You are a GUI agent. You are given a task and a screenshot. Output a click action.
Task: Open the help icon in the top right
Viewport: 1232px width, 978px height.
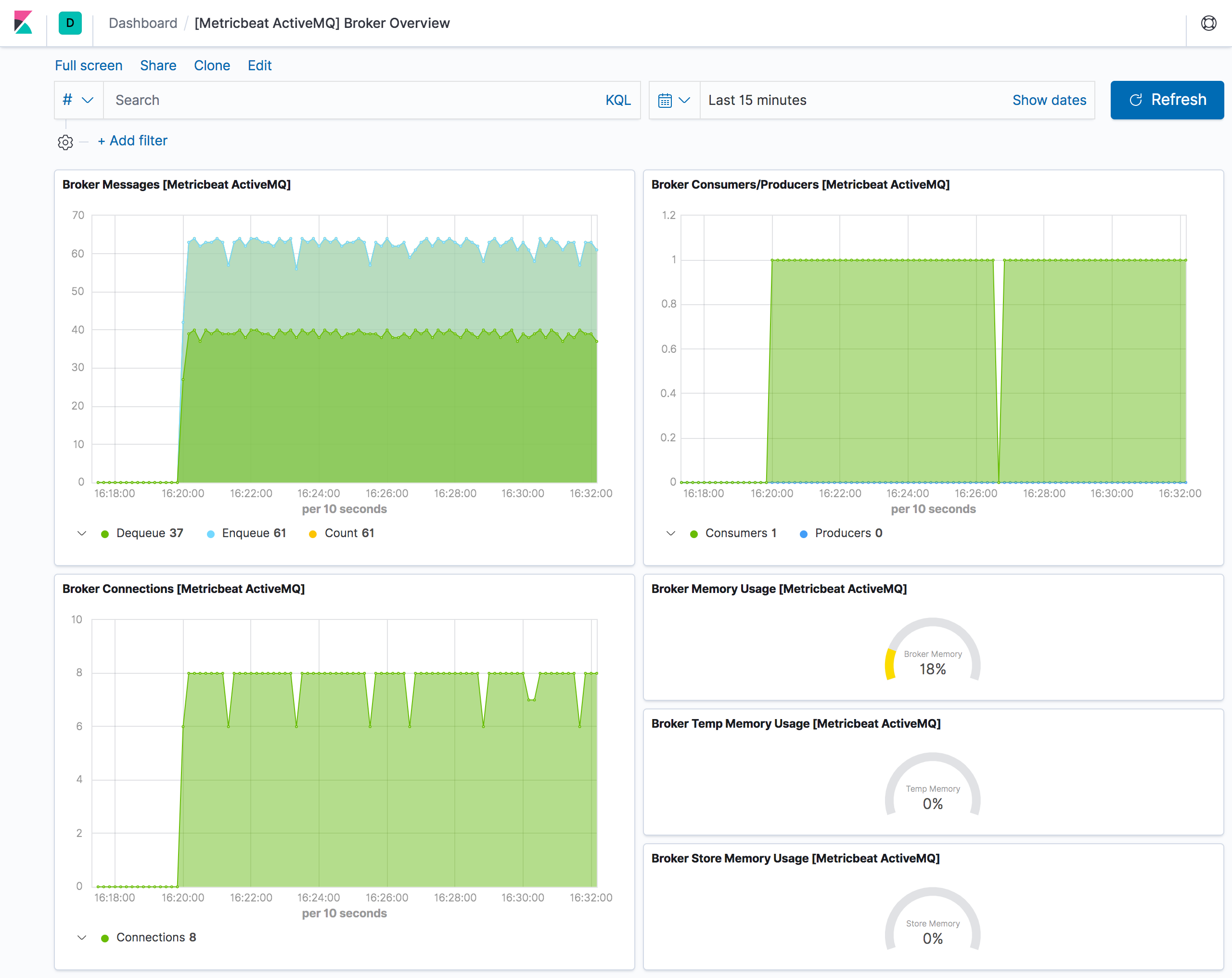tap(1209, 23)
